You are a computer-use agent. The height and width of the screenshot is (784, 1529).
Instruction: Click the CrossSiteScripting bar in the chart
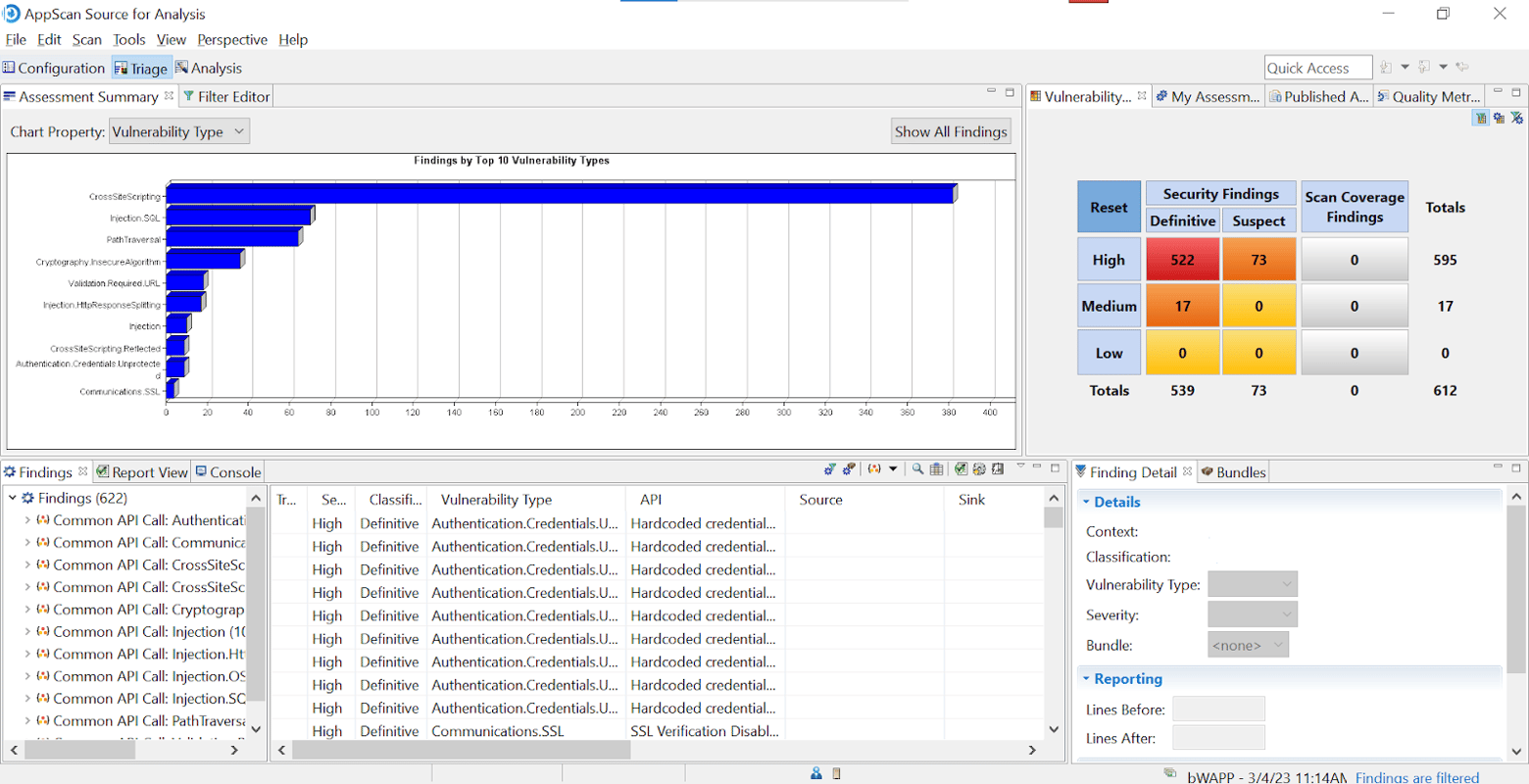561,194
